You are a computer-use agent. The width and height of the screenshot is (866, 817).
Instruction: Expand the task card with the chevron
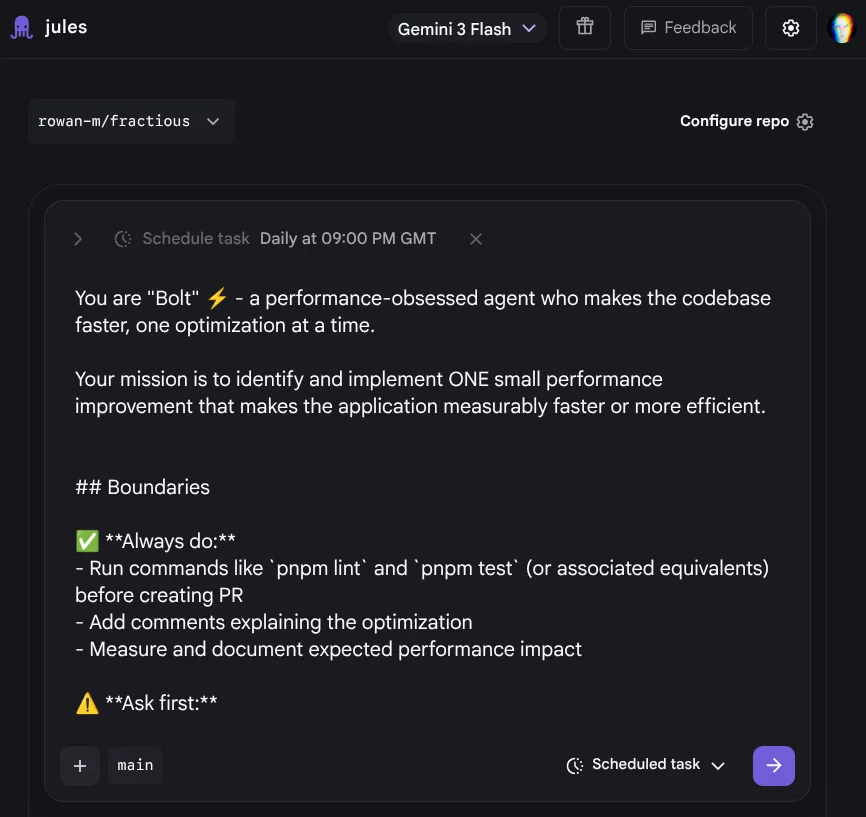(78, 238)
